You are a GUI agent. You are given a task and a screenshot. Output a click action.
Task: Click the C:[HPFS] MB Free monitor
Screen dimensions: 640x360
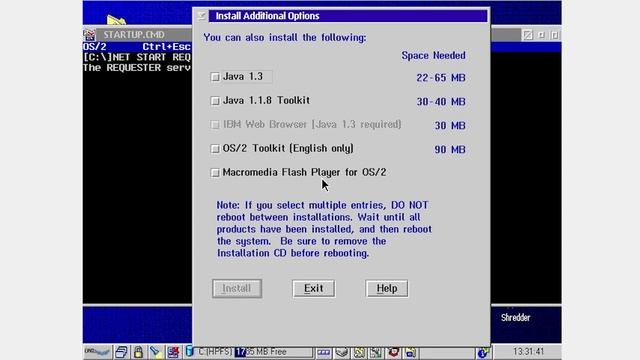[254, 352]
